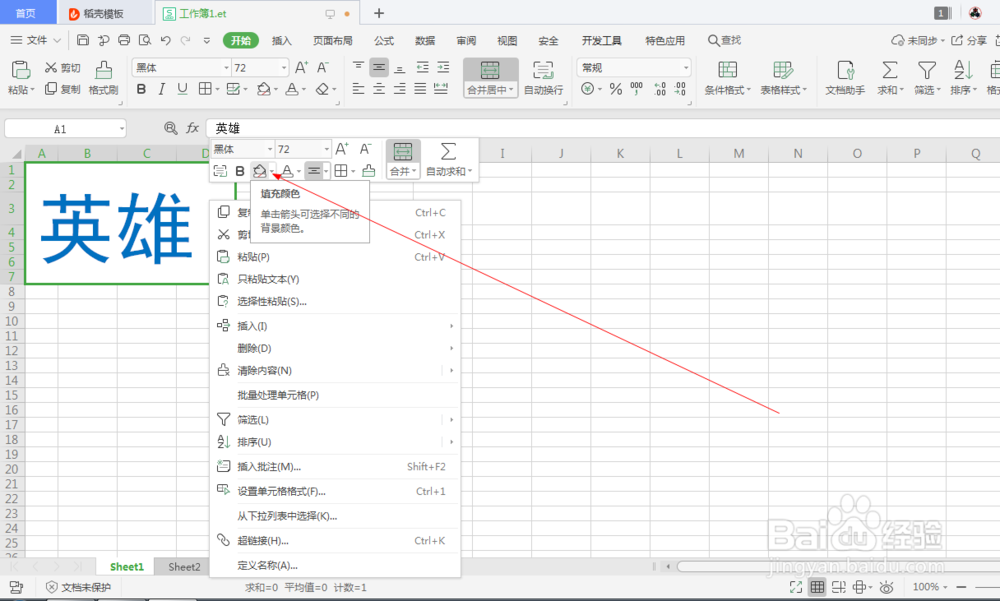Choose Paste (粘贴) in the context menu

point(335,256)
